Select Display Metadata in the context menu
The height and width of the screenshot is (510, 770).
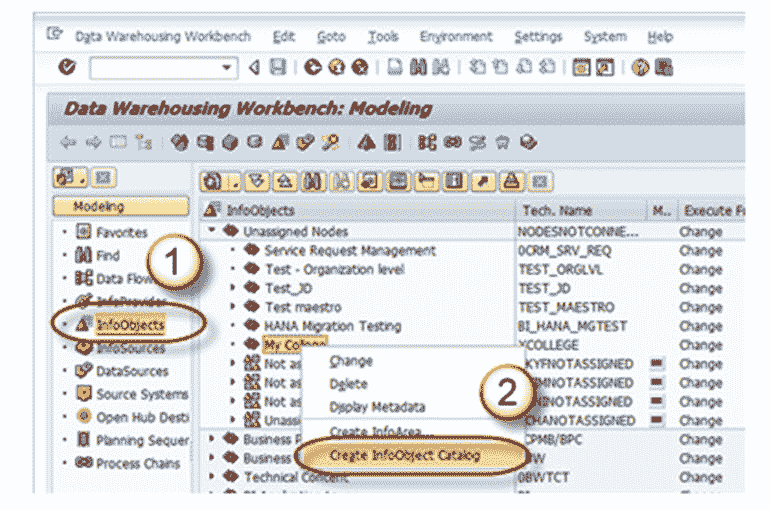[x=377, y=407]
